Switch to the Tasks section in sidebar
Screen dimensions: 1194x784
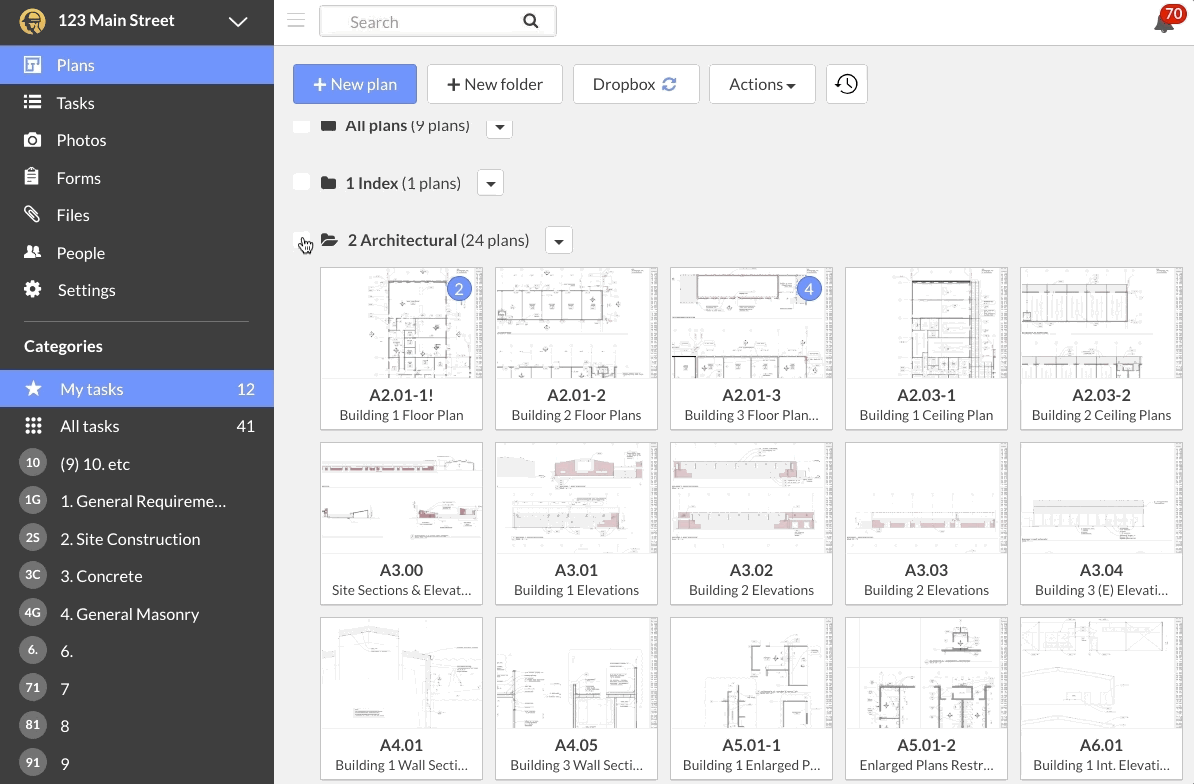[x=75, y=102]
